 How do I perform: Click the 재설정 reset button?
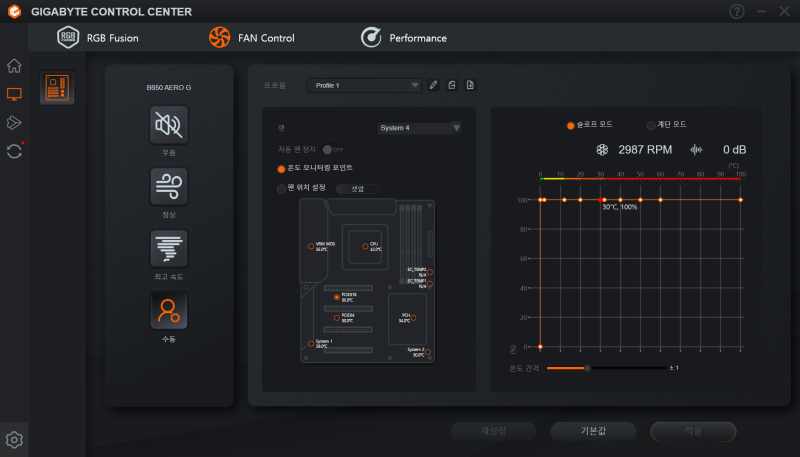(493, 431)
